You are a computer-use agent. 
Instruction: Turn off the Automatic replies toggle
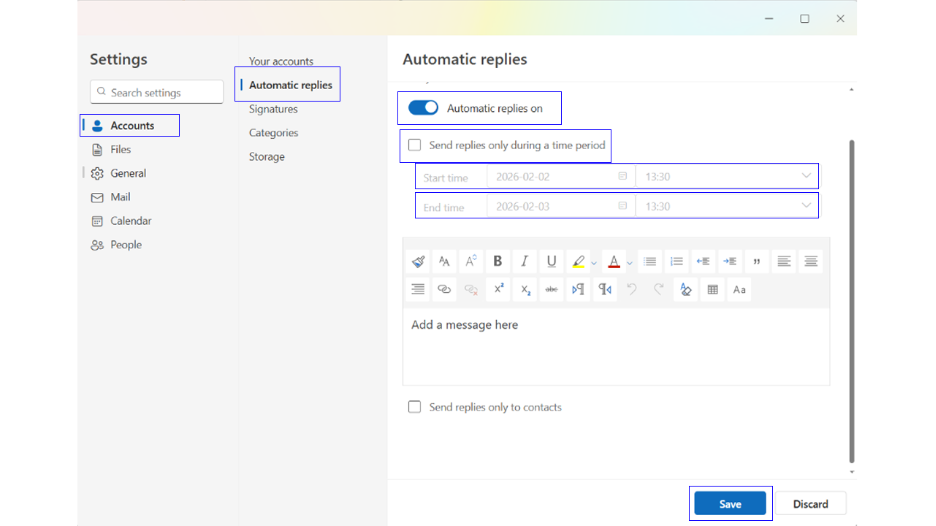pos(423,108)
